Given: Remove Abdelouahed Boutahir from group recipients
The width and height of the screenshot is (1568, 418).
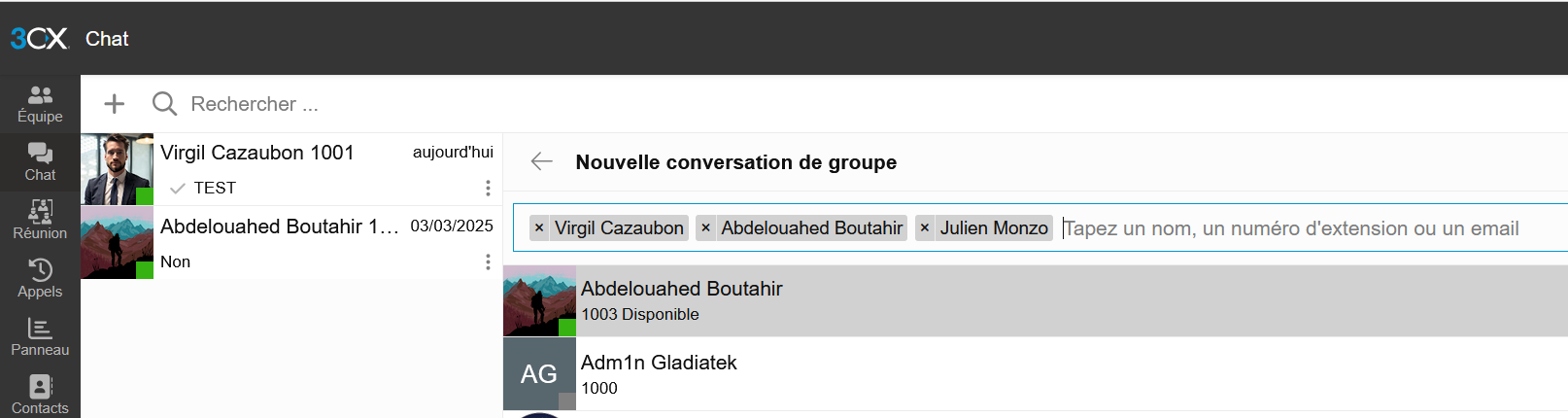Looking at the screenshot, I should [706, 228].
